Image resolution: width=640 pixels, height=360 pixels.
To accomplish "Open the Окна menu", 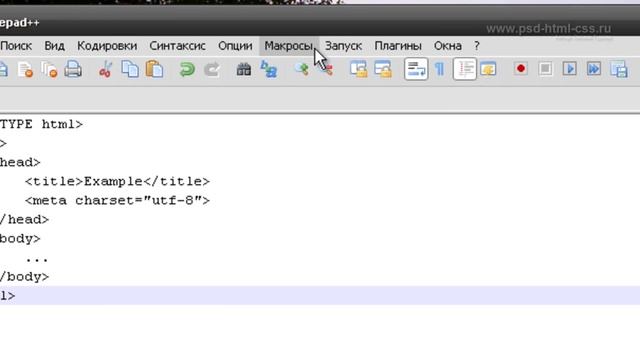I will [x=448, y=46].
